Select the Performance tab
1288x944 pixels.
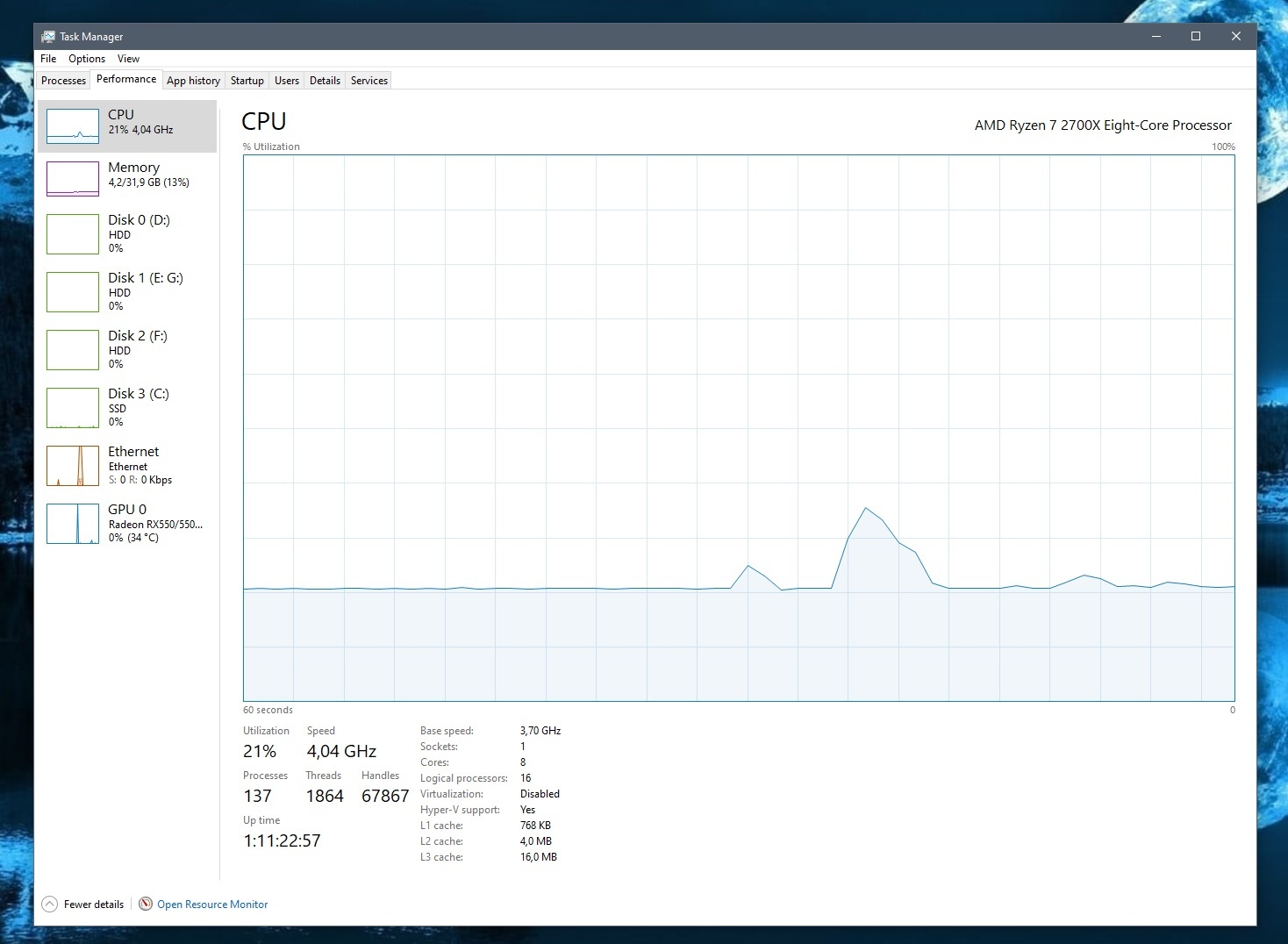(126, 79)
